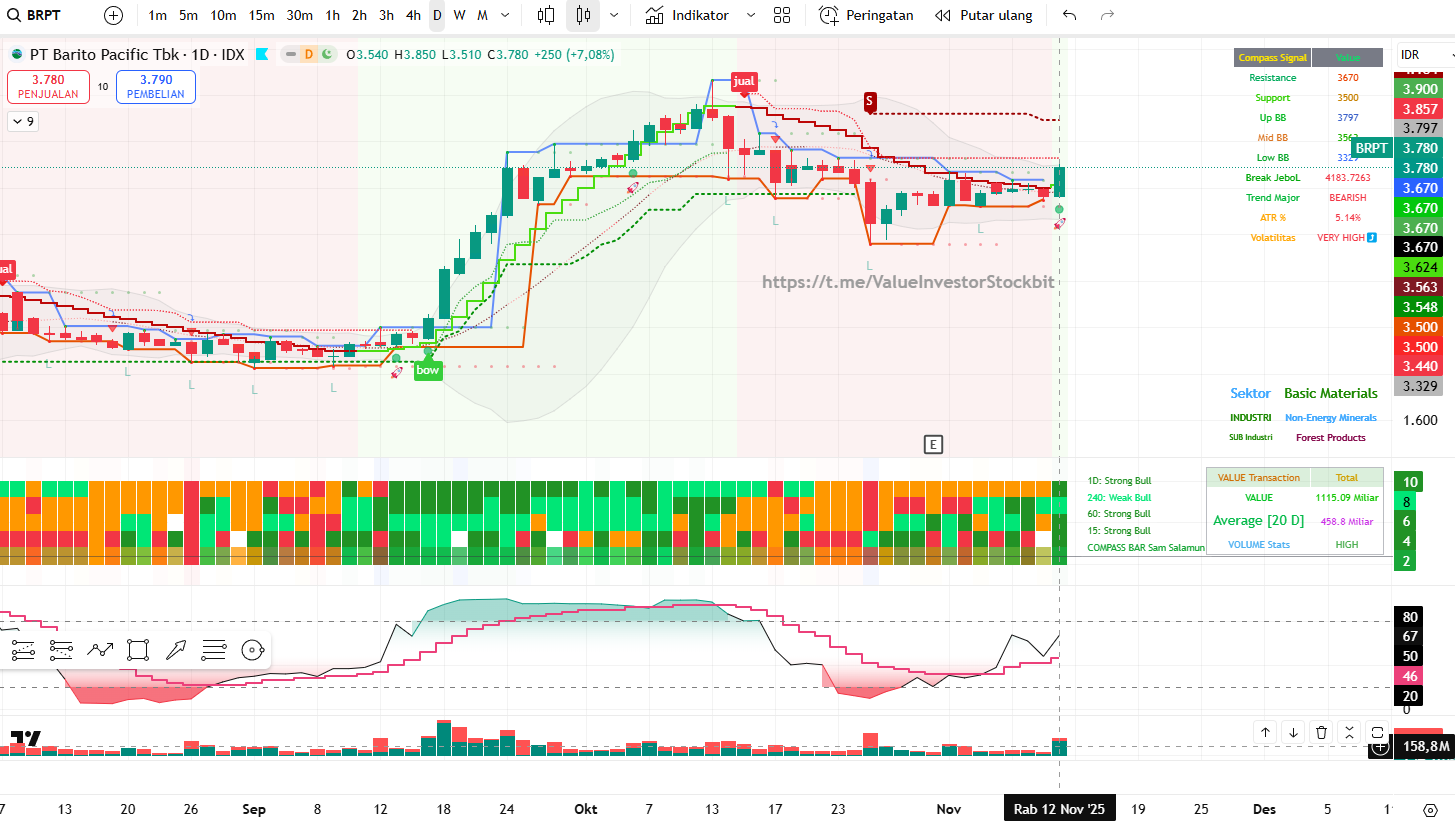
Task: Select the M monthly timeframe
Action: pyautogui.click(x=482, y=15)
